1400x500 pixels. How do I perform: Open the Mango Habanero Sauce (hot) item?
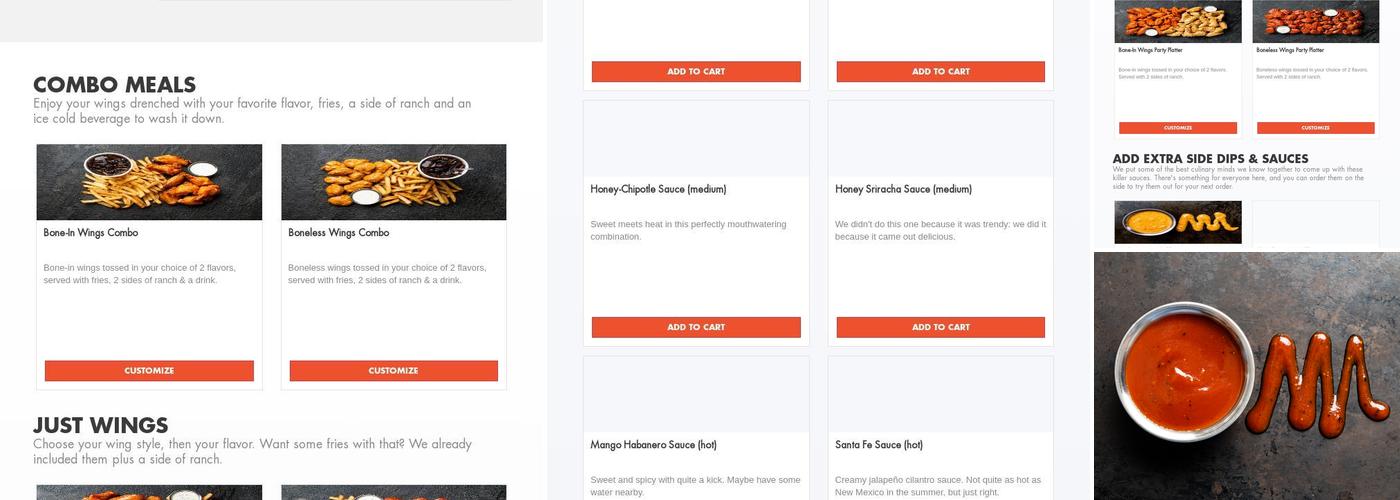(x=653, y=445)
